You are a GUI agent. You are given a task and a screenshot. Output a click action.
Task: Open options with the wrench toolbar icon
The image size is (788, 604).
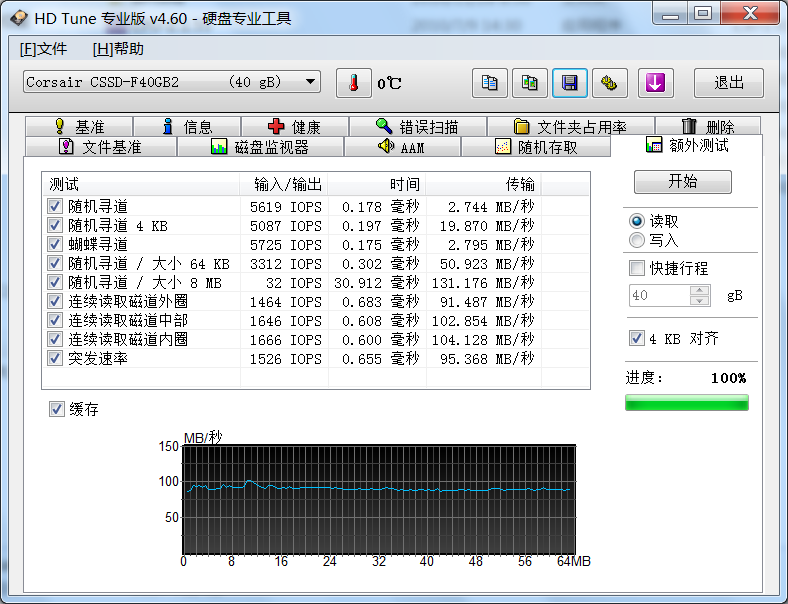pos(610,83)
